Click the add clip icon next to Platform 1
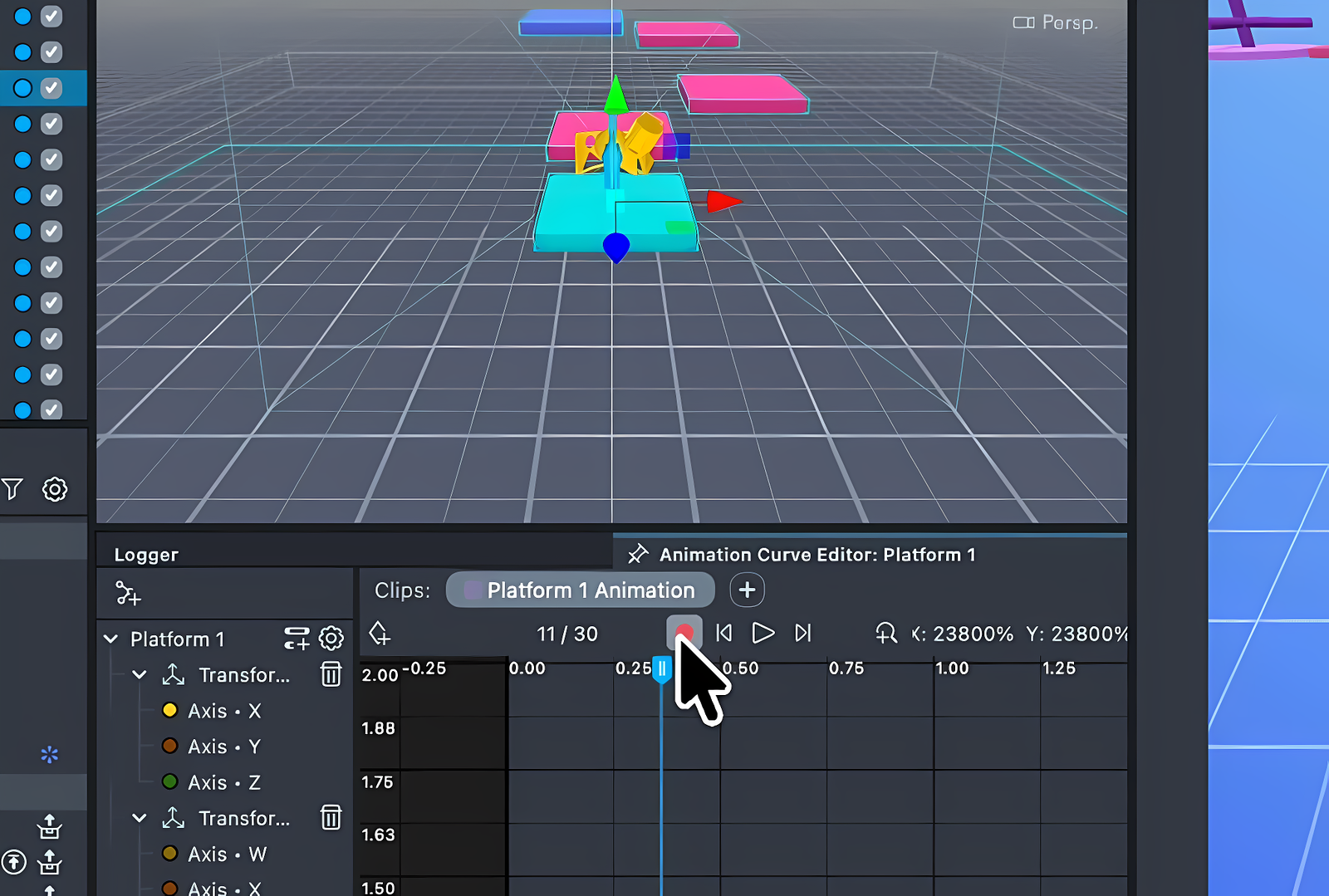Viewport: 1329px width, 896px height. [295, 638]
